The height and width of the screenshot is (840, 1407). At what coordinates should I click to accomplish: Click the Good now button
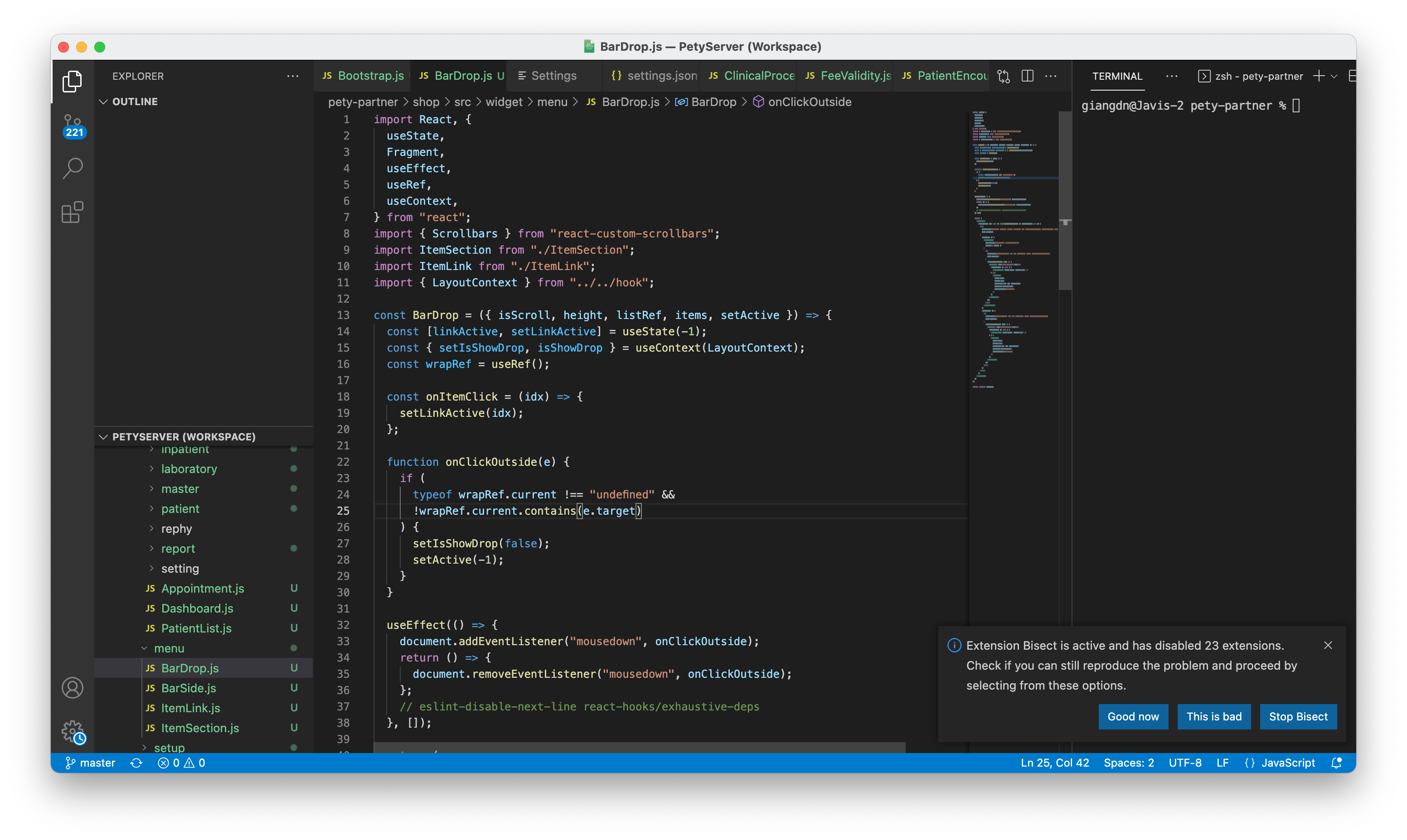pos(1133,716)
